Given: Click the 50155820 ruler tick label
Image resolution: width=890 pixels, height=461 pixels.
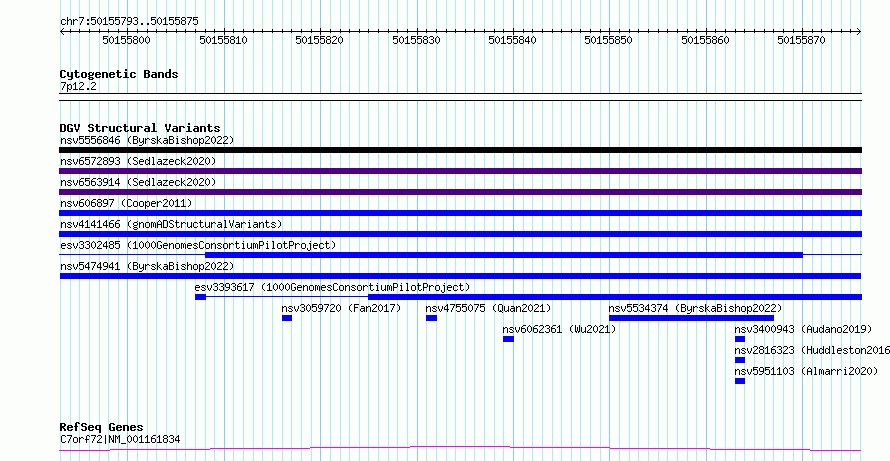Looking at the screenshot, I should [320, 40].
